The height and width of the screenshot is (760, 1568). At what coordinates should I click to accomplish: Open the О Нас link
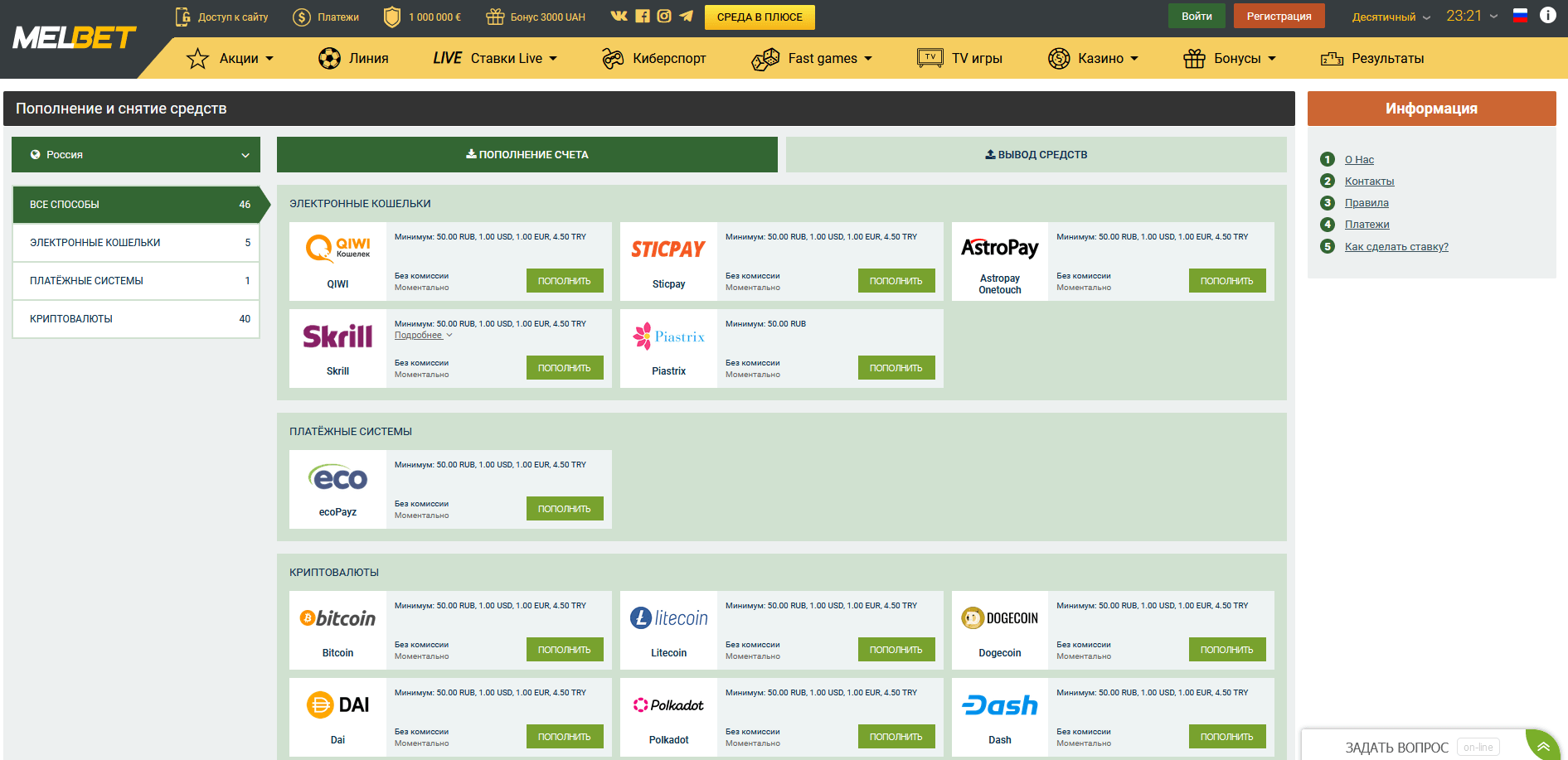click(1359, 160)
